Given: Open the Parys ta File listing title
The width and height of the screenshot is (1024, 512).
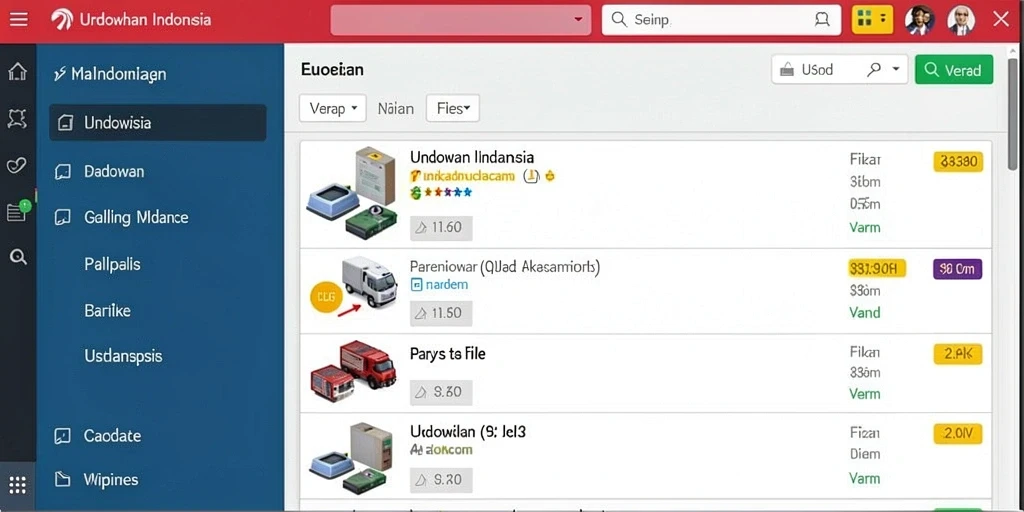Looking at the screenshot, I should (447, 354).
